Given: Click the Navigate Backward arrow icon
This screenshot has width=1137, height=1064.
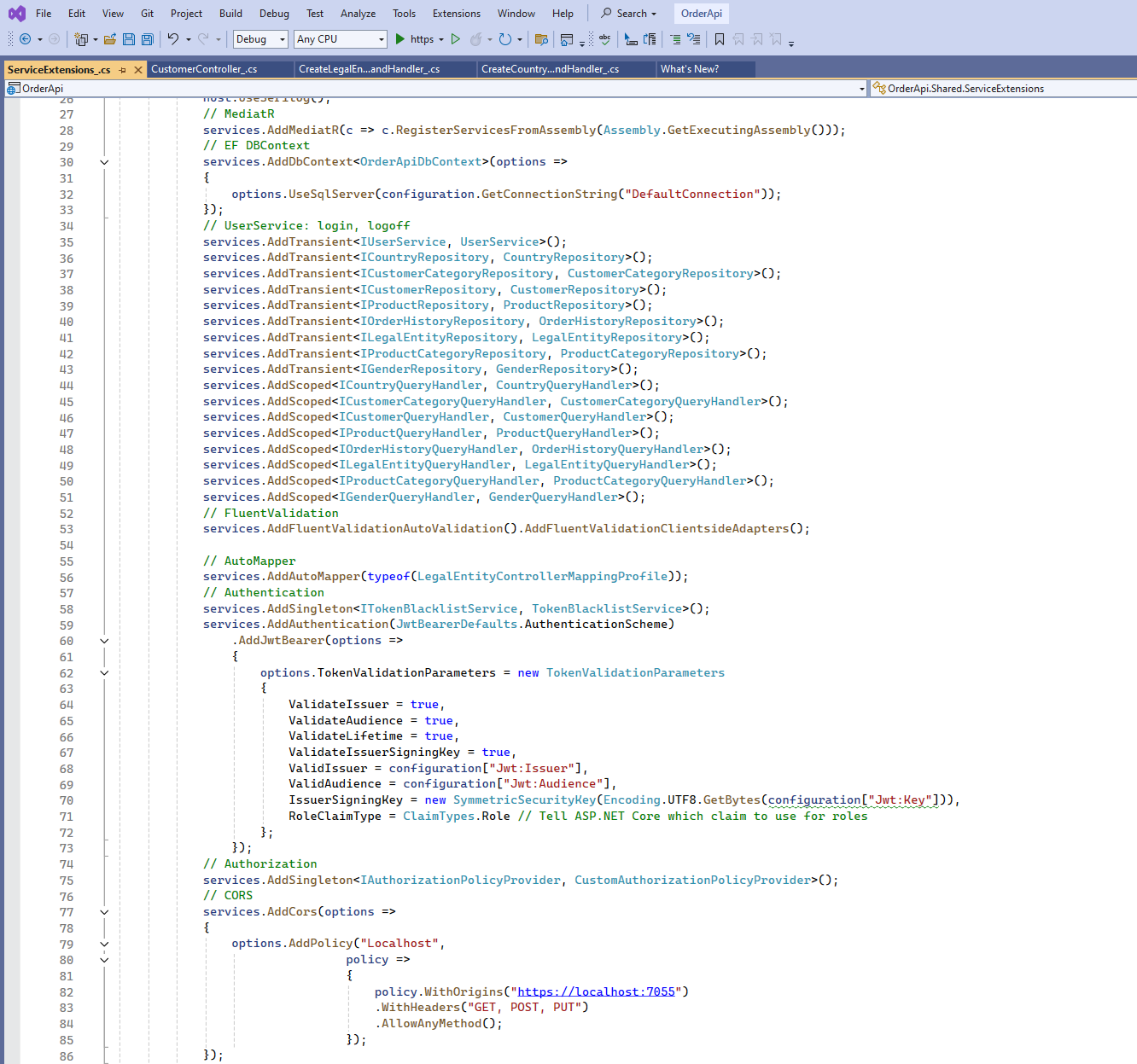Looking at the screenshot, I should [26, 39].
